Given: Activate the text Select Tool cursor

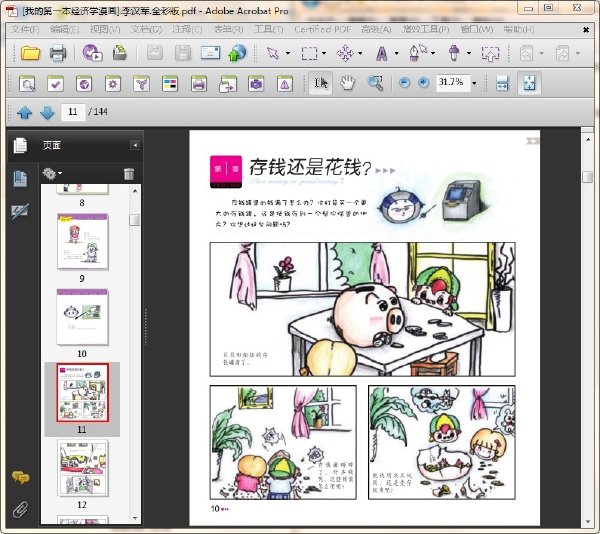Looking at the screenshot, I should [x=321, y=83].
